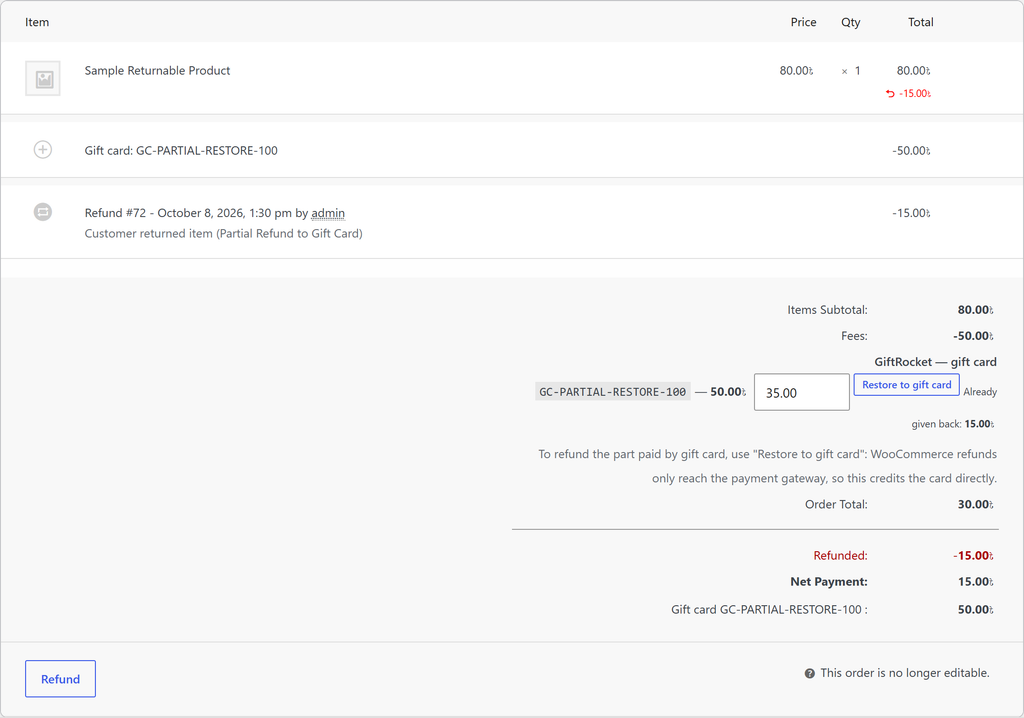
Task: Click the Net Payment label
Action: [829, 581]
